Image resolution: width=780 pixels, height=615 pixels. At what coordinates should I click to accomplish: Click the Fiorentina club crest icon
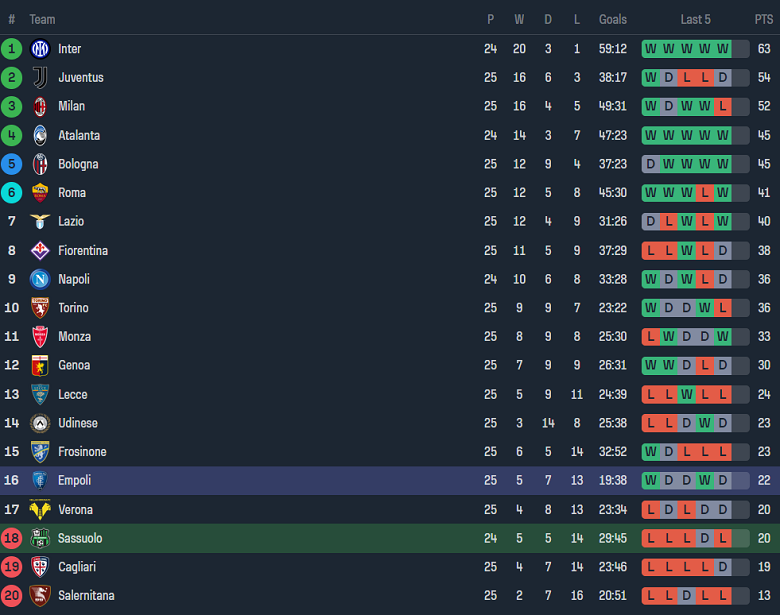pos(40,251)
